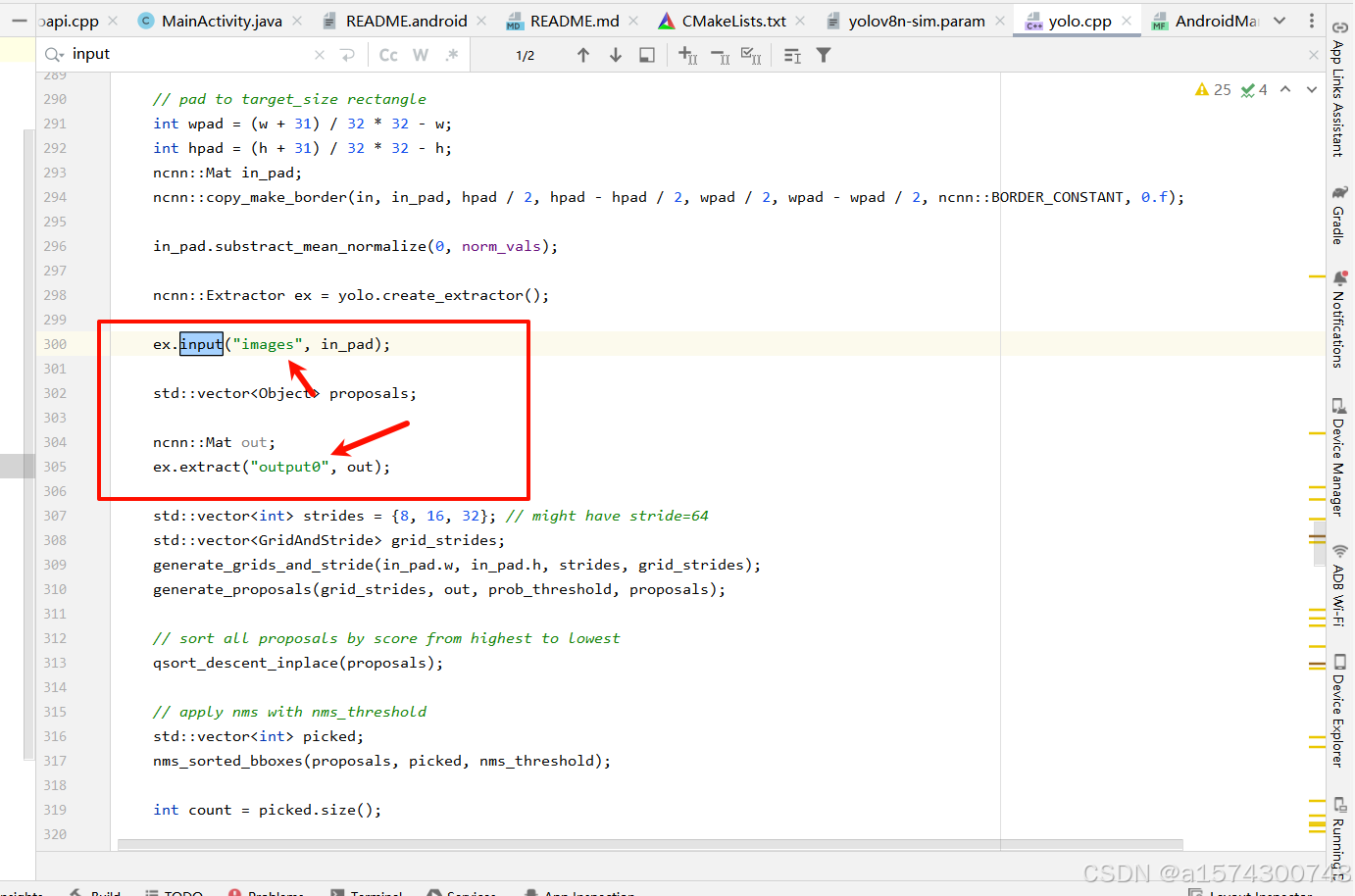
Task: Jump to previous search occurrence arrow
Action: click(x=583, y=55)
